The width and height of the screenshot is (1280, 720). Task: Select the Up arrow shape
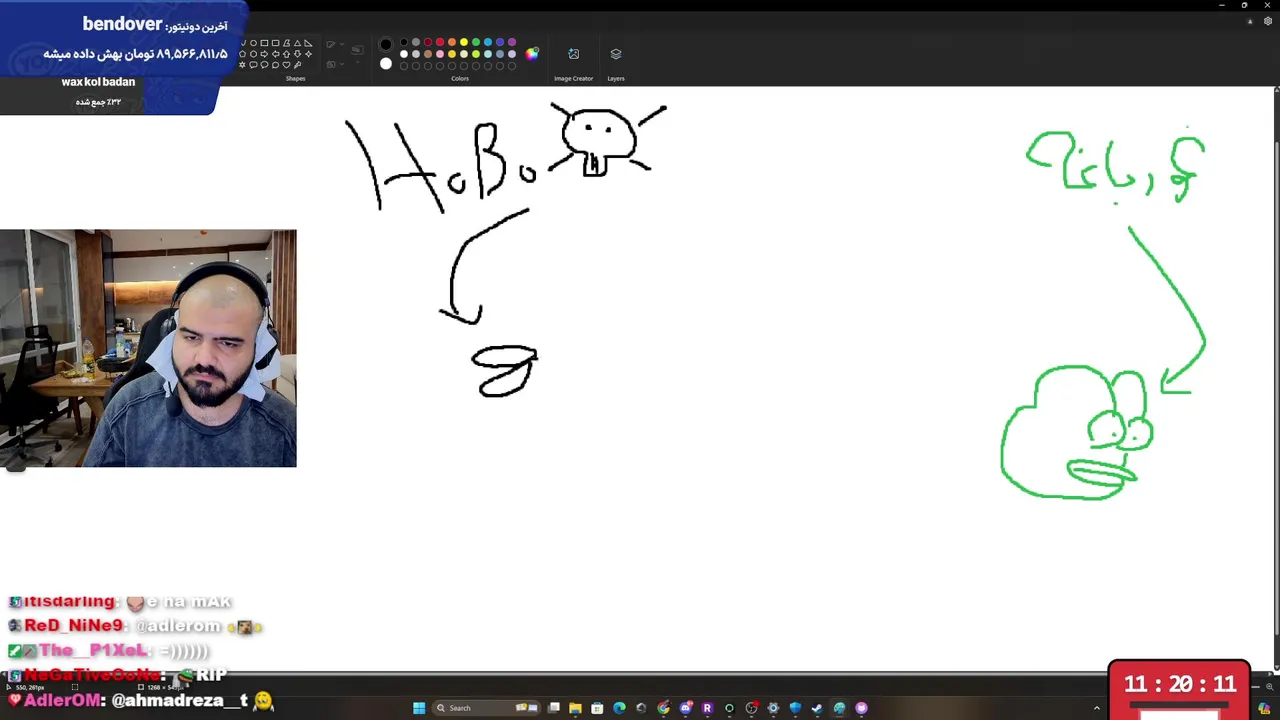(x=286, y=54)
